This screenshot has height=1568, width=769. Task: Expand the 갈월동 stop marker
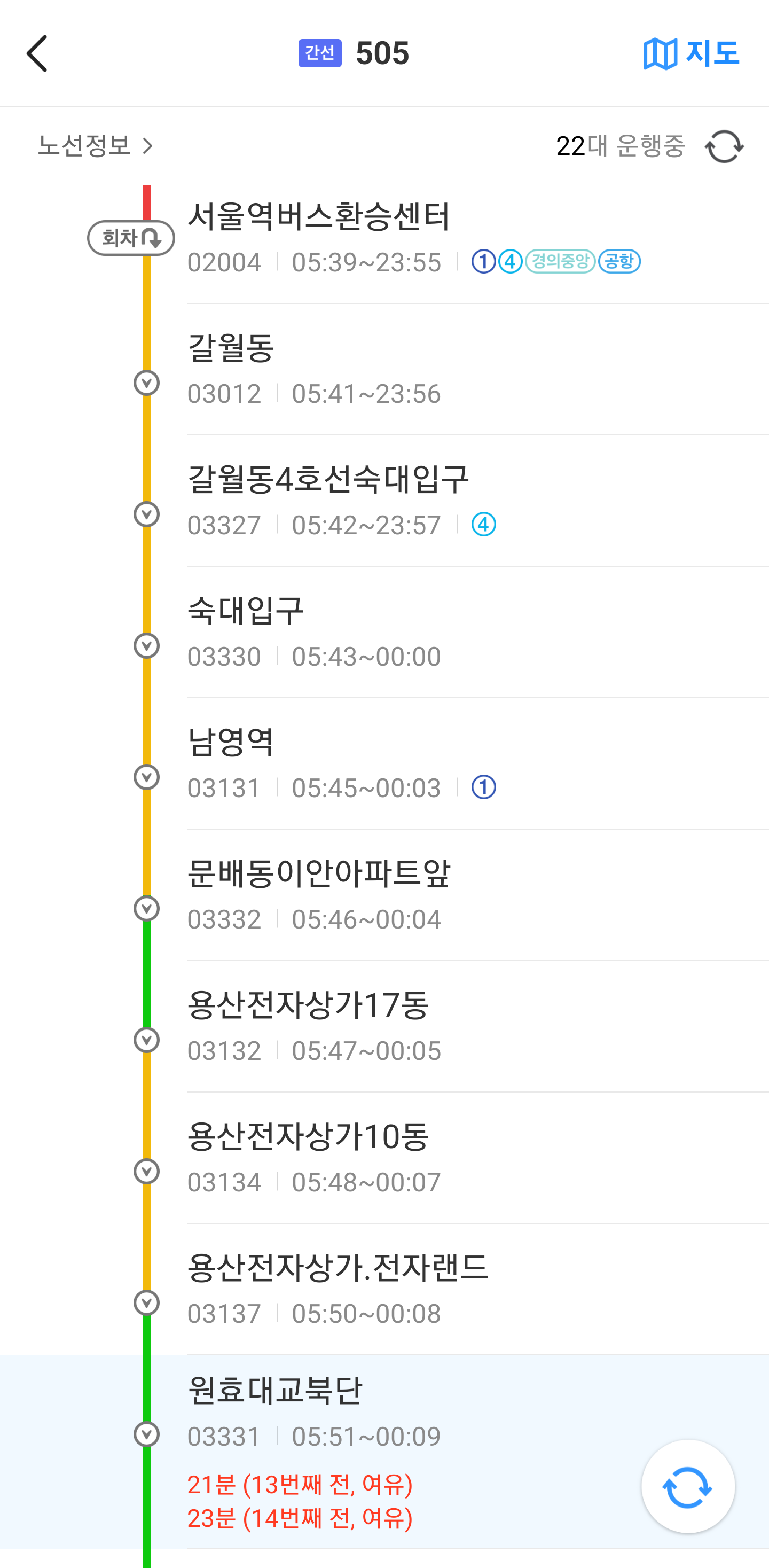(x=147, y=383)
